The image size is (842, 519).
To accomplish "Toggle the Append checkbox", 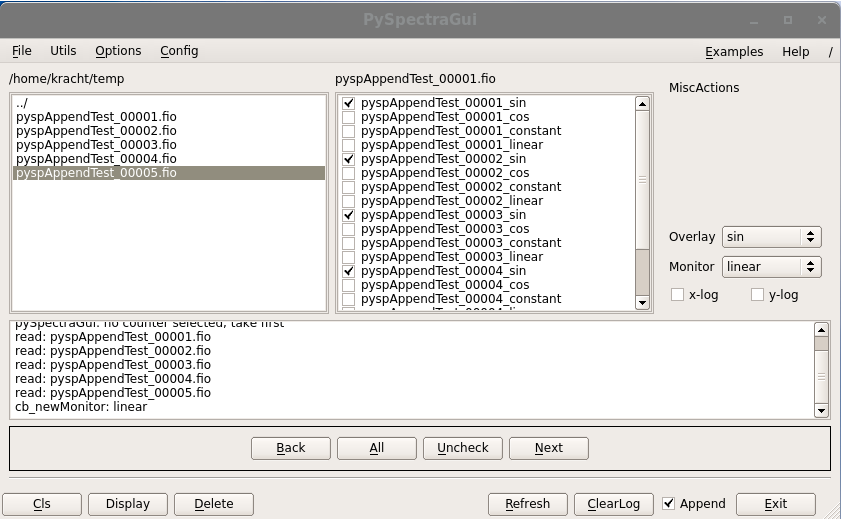I will [668, 503].
